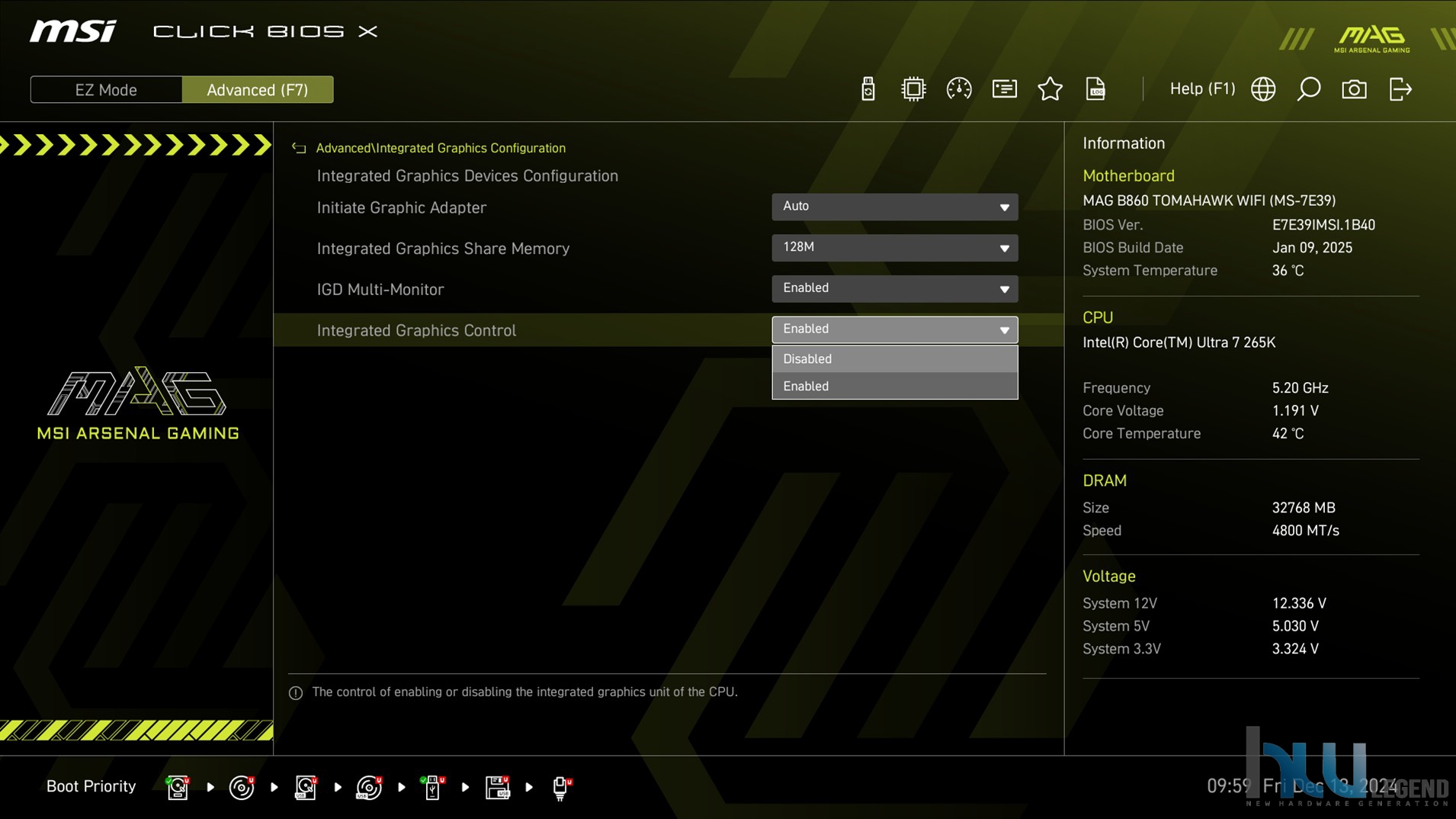
Task: Collapse the Integrated Graphics Control dropdown
Action: [894, 329]
